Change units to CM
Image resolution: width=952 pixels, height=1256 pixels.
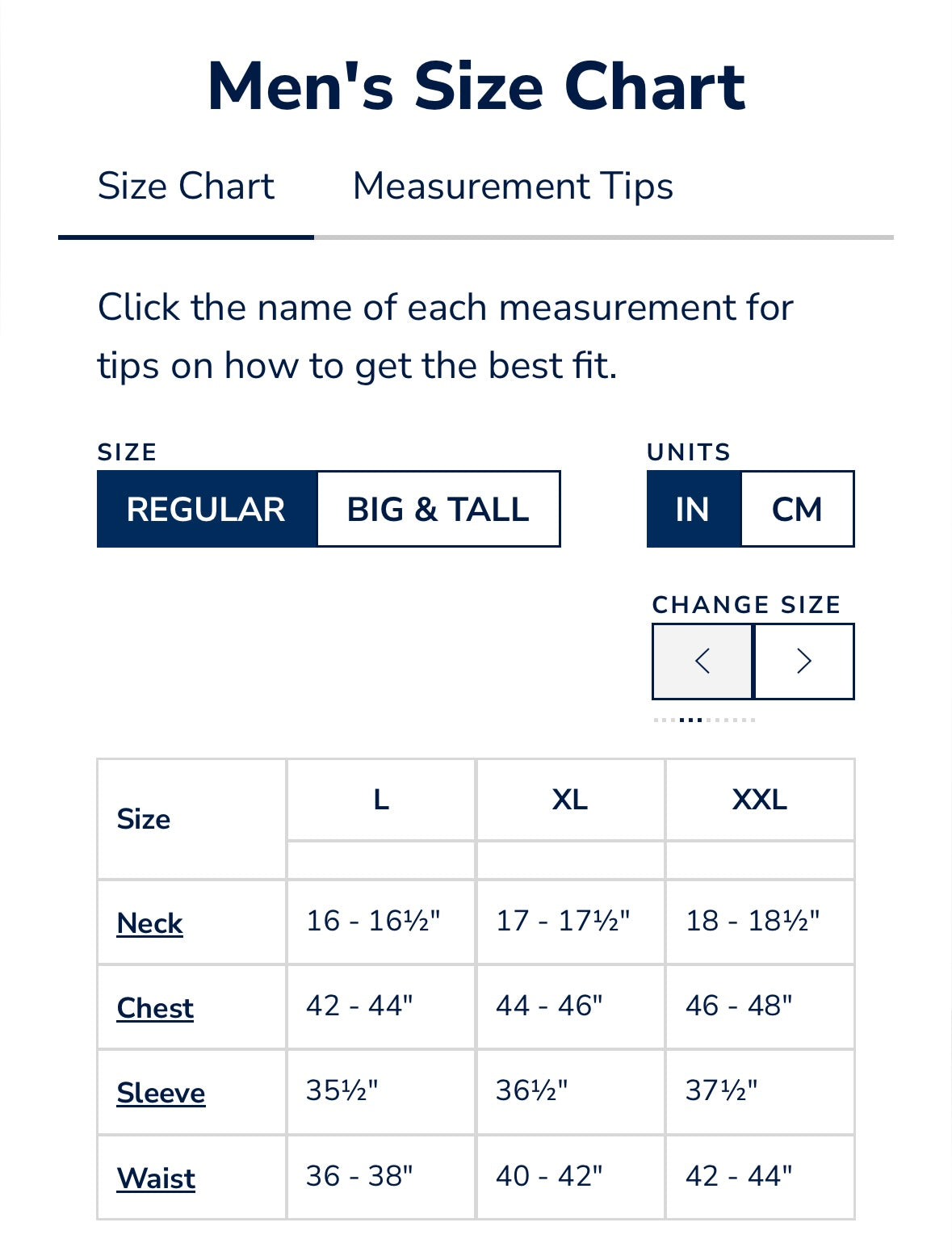(x=797, y=509)
